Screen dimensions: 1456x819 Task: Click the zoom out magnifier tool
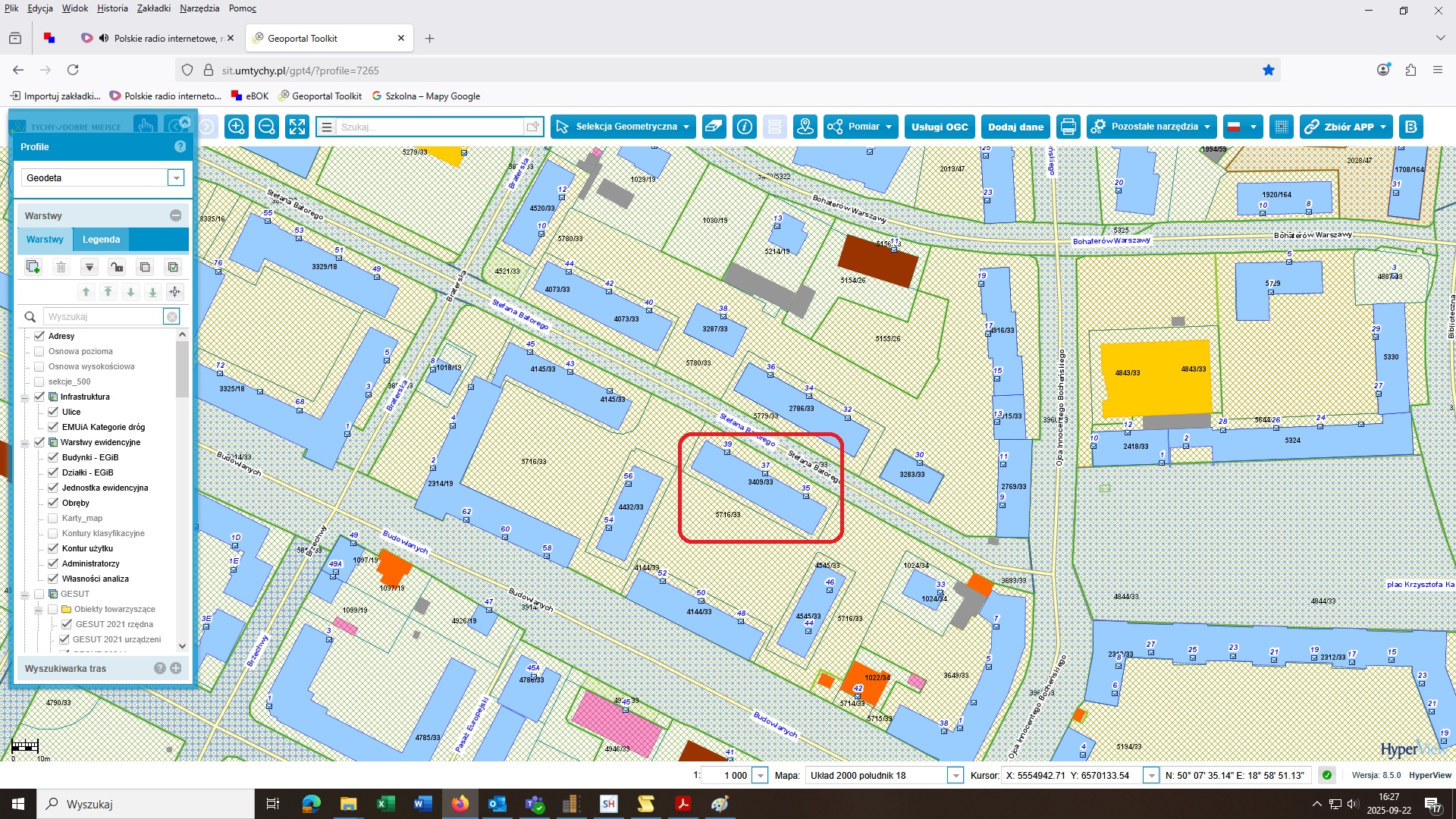click(267, 127)
